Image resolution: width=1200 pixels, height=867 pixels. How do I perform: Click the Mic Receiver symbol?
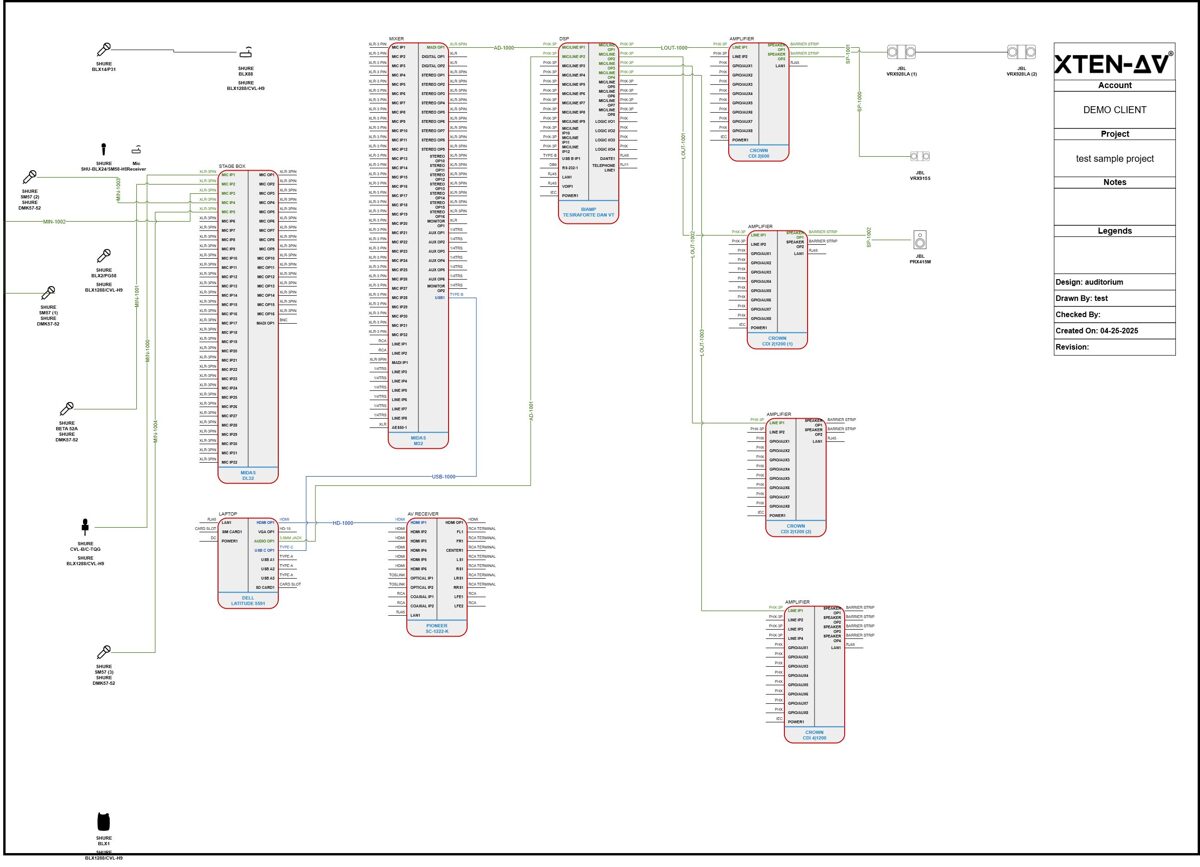[x=136, y=151]
